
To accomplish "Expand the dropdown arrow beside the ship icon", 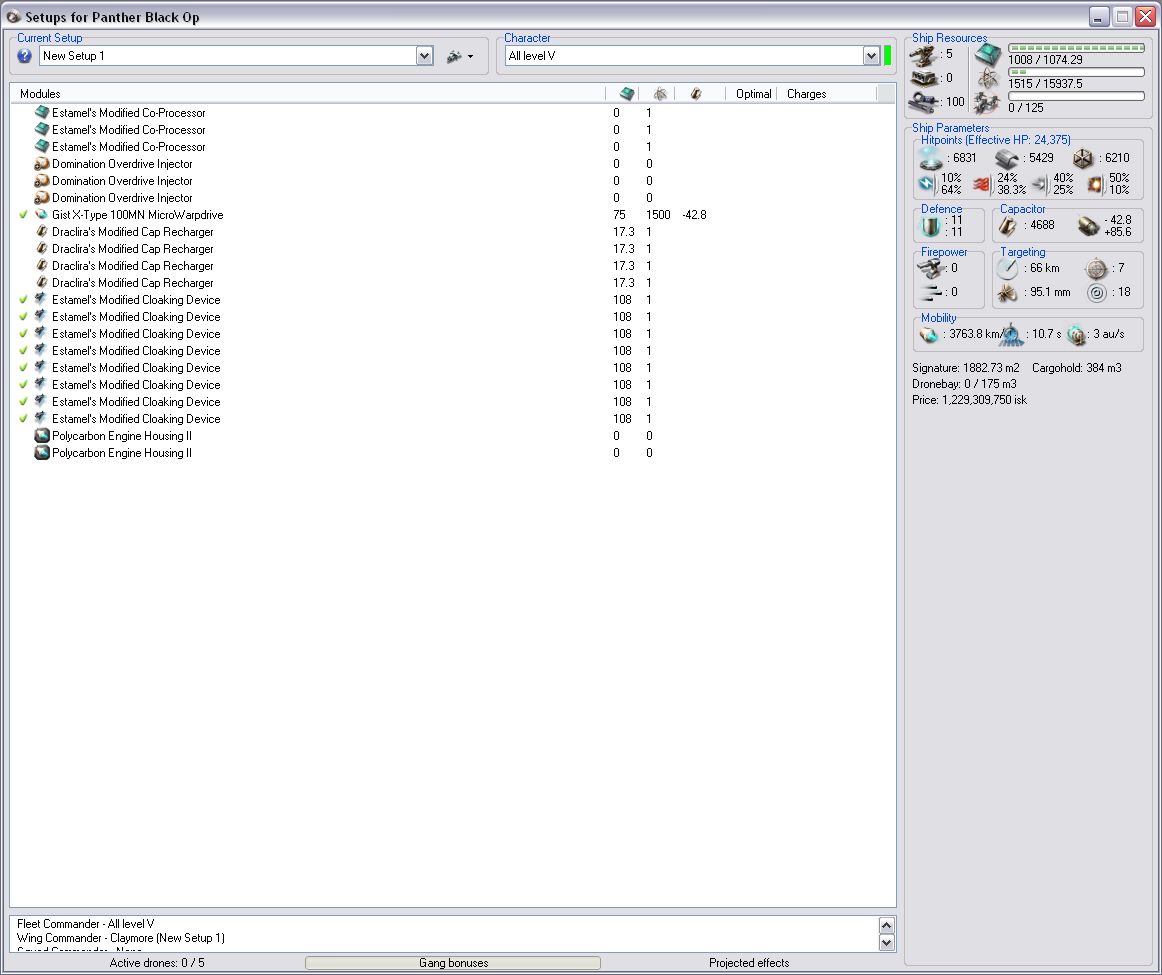I will coord(471,57).
